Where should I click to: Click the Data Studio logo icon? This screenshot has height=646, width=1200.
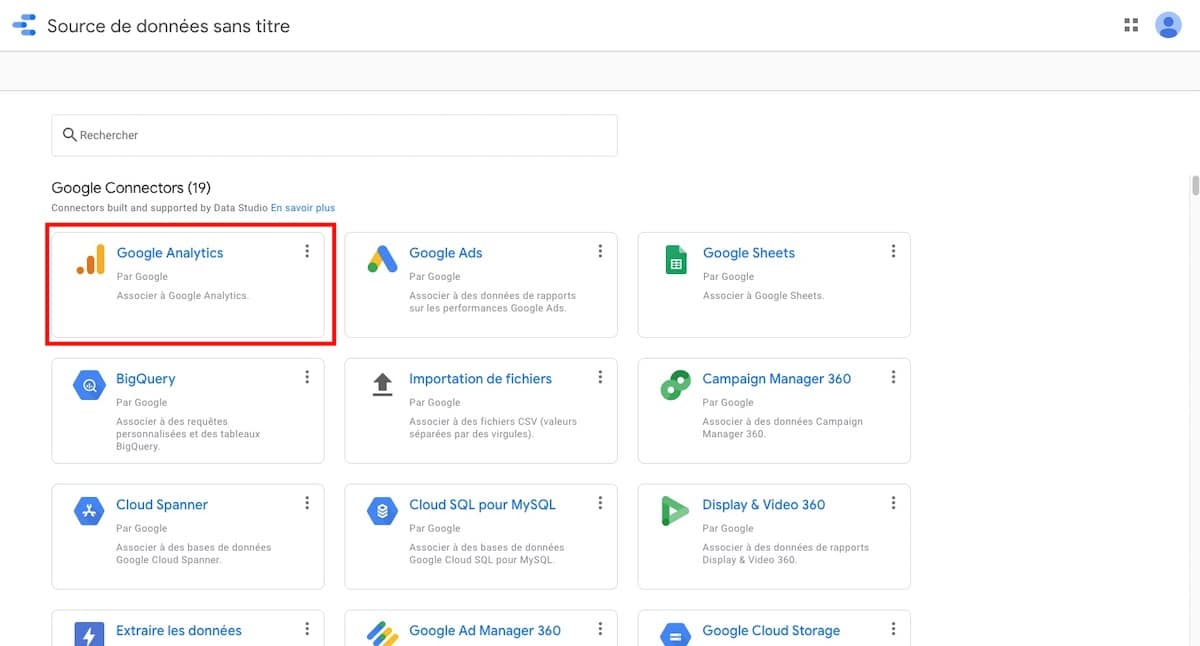pyautogui.click(x=24, y=26)
